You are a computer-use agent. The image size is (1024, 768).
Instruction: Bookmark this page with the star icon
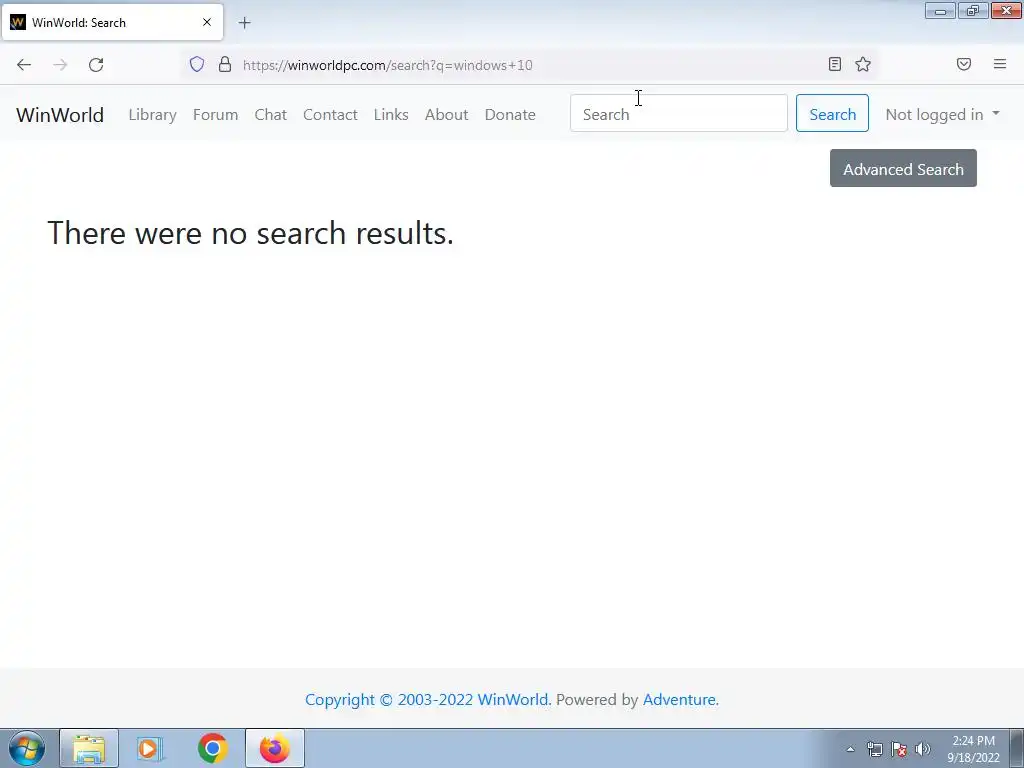(x=863, y=64)
